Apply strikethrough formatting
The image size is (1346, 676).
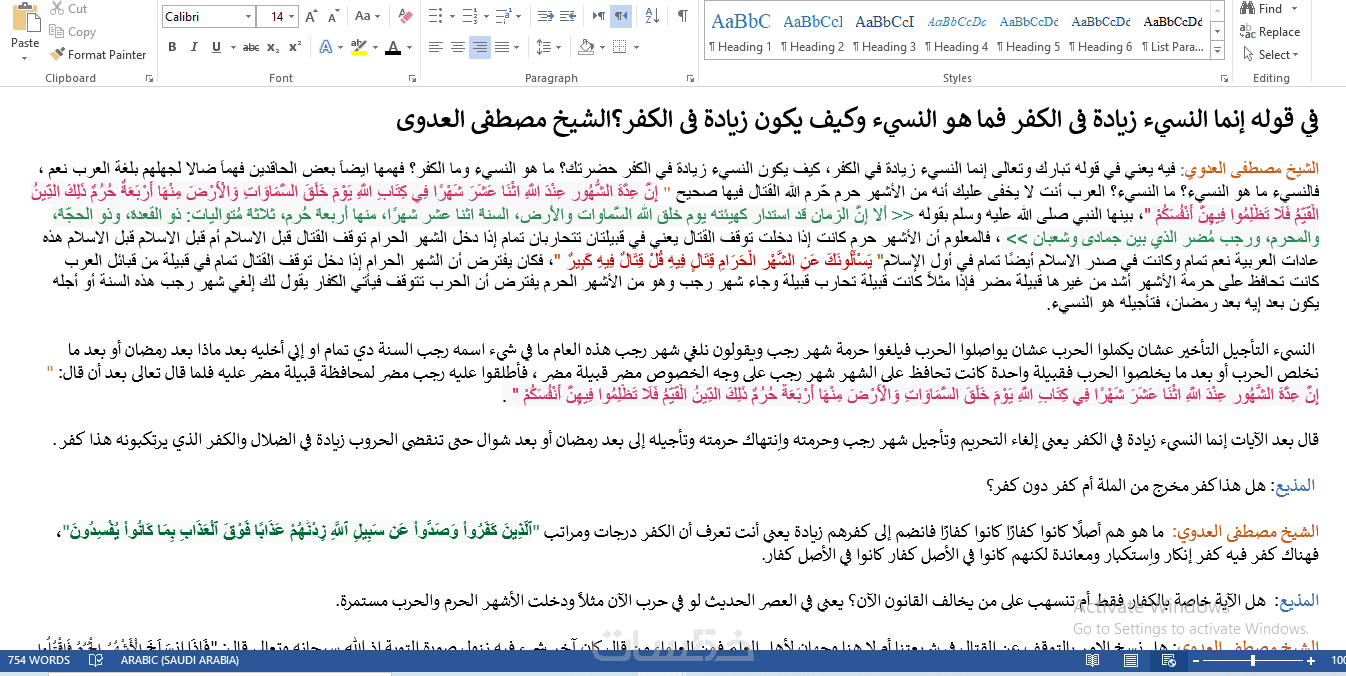pos(251,47)
